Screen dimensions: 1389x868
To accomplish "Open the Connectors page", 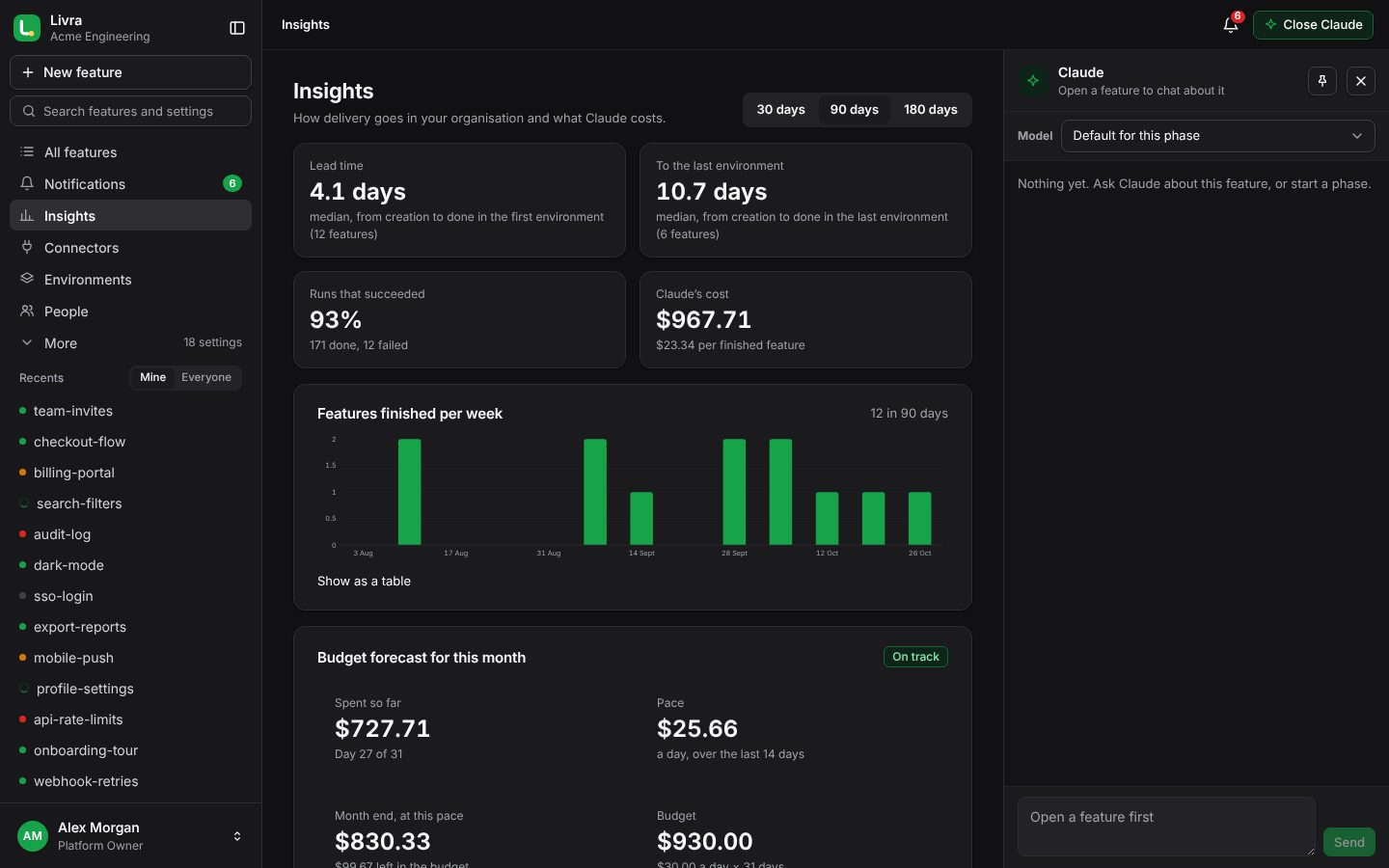I will [x=130, y=248].
